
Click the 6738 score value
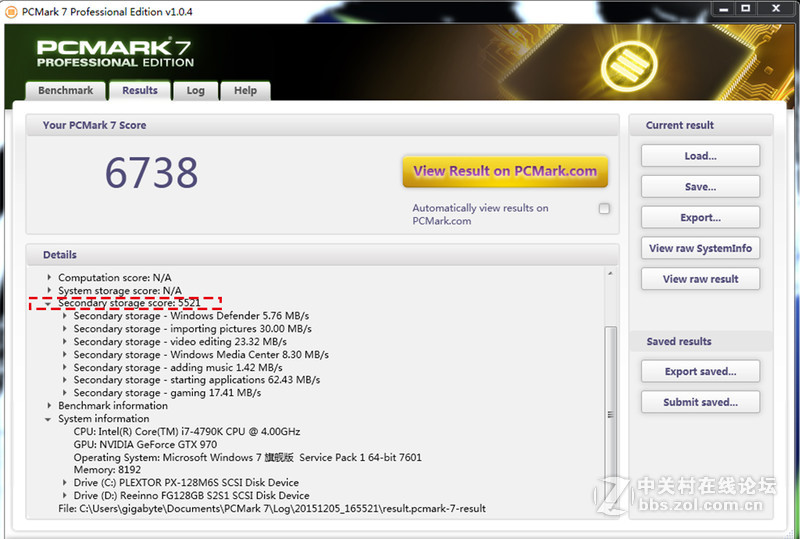(x=152, y=173)
